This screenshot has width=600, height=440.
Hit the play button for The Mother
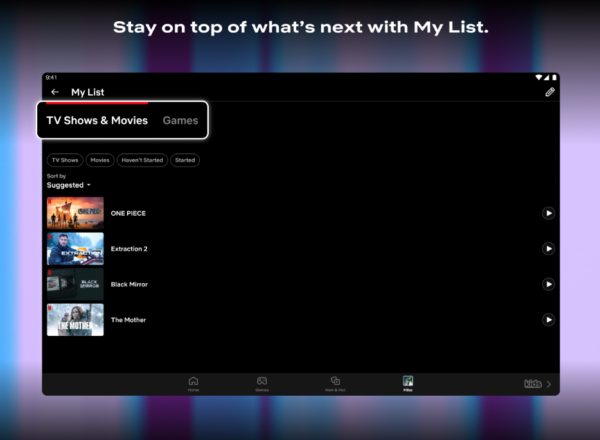[x=548, y=320]
